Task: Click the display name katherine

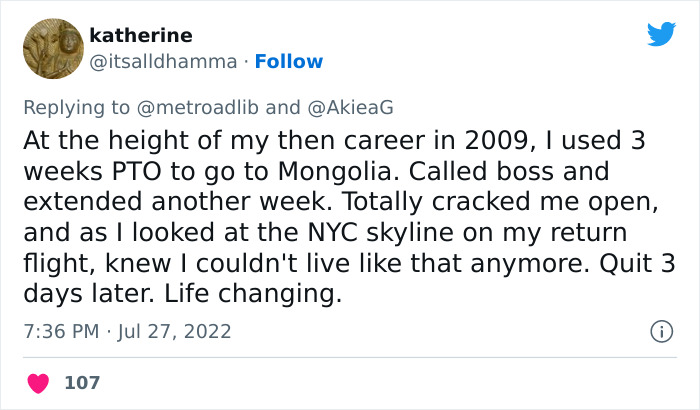Action: [x=141, y=36]
